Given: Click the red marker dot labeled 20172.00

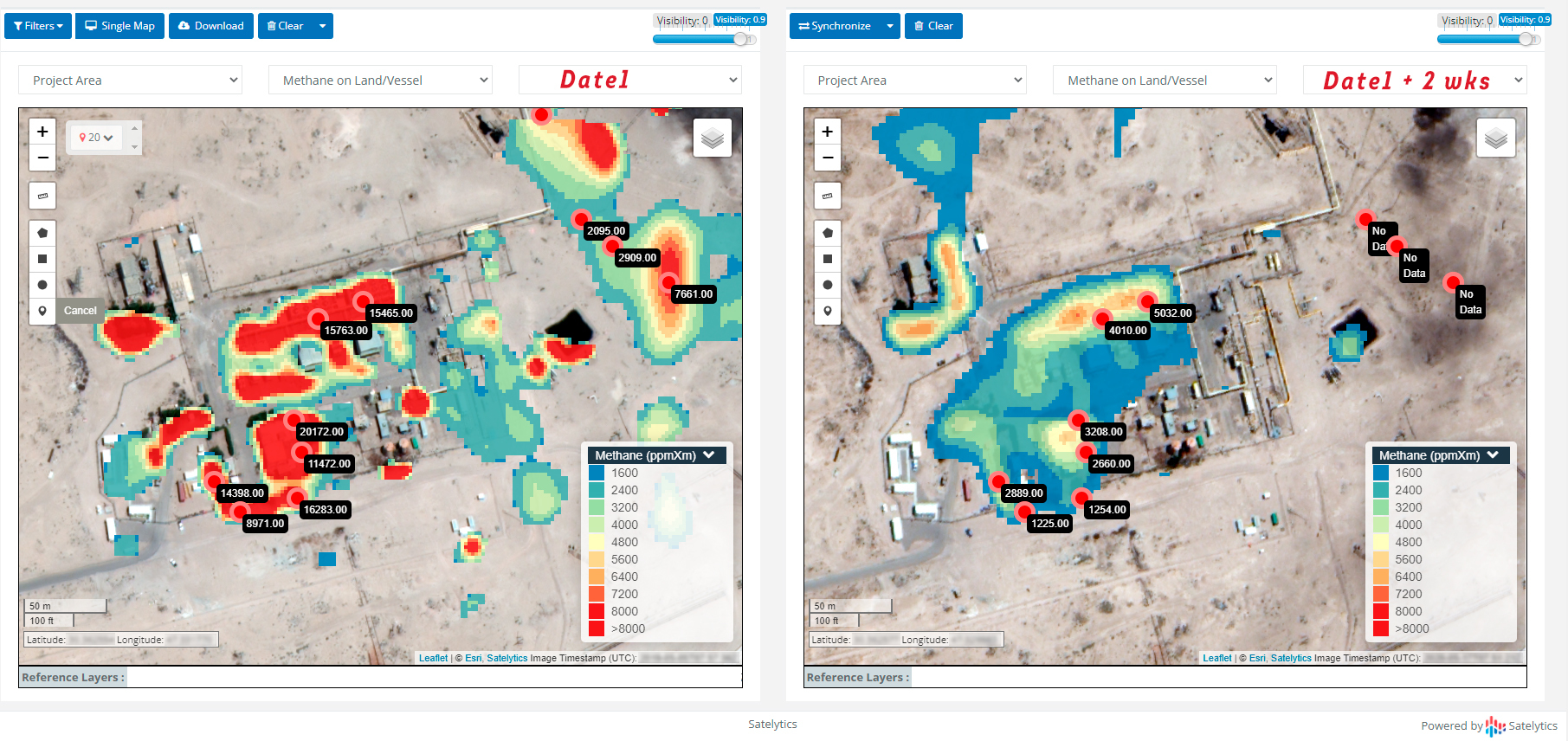Looking at the screenshot, I should (x=294, y=421).
